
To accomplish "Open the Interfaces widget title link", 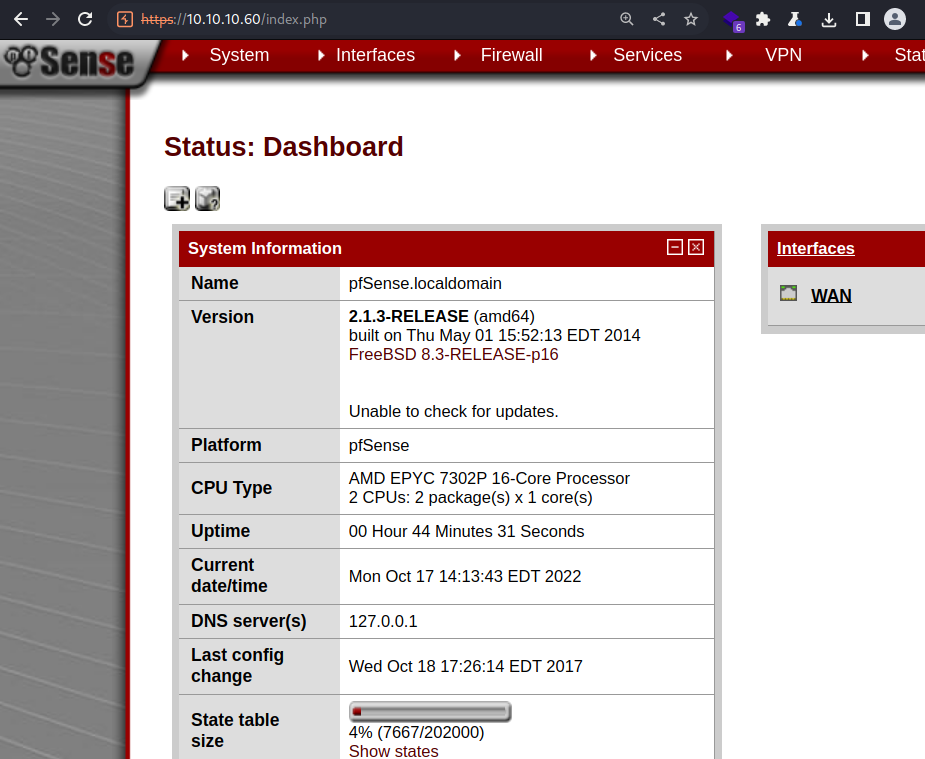I will (815, 248).
